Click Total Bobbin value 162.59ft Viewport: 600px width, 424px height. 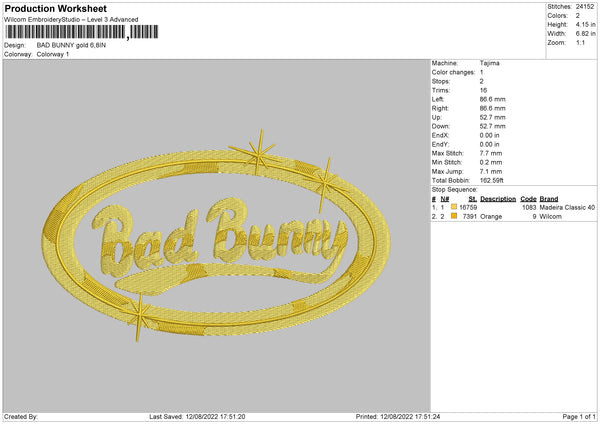[492, 181]
